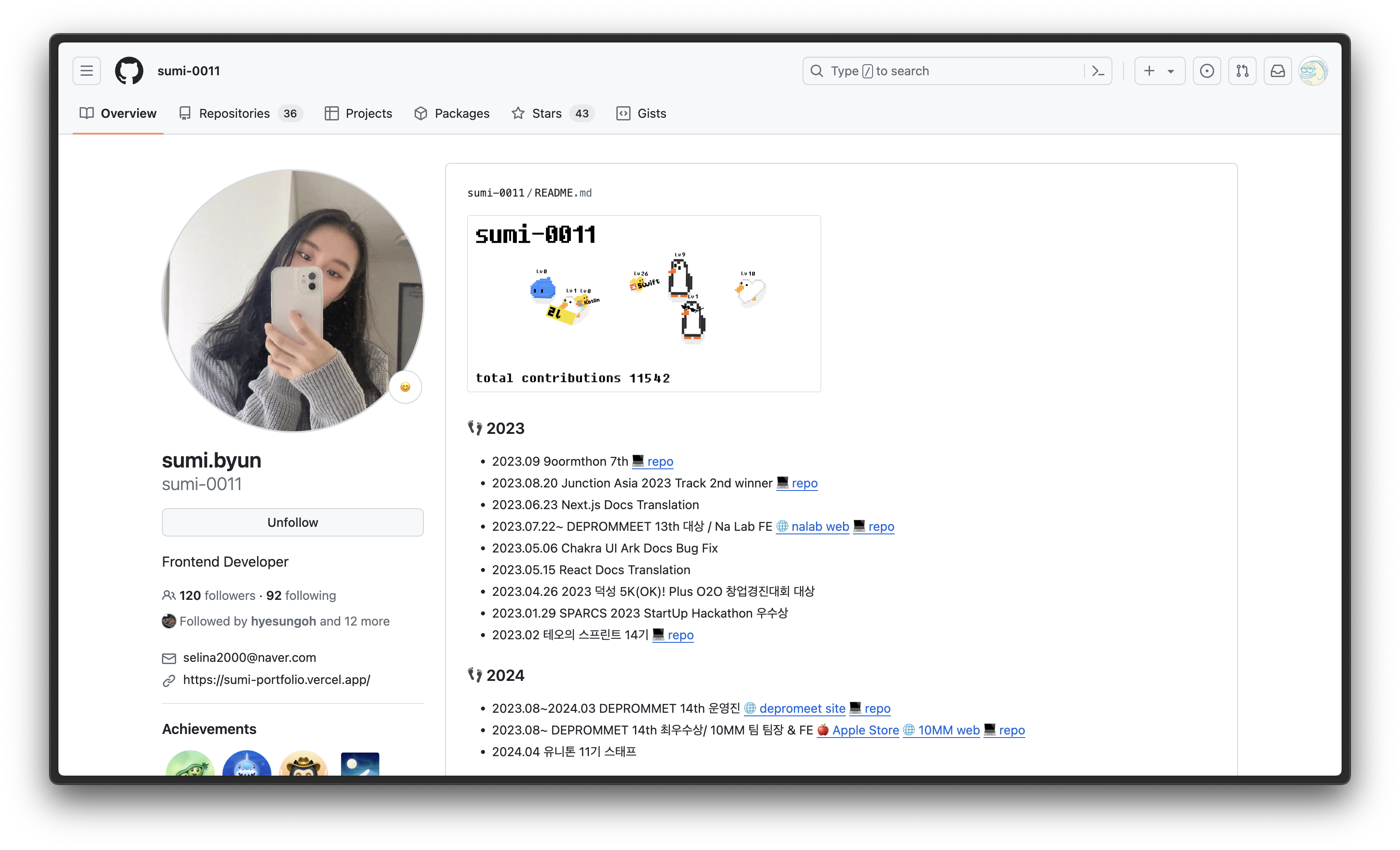Open the depromeet site link

(x=795, y=708)
